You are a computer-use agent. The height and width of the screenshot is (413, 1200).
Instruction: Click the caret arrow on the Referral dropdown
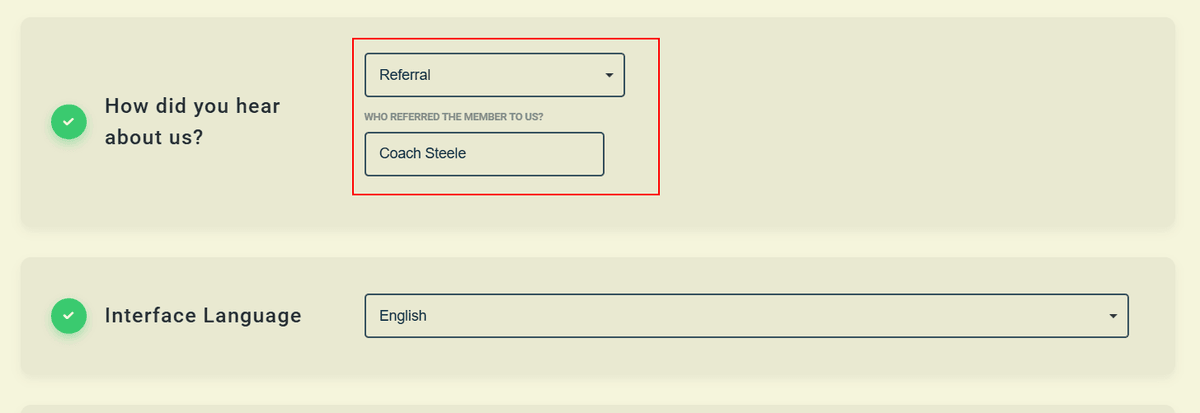coord(609,75)
